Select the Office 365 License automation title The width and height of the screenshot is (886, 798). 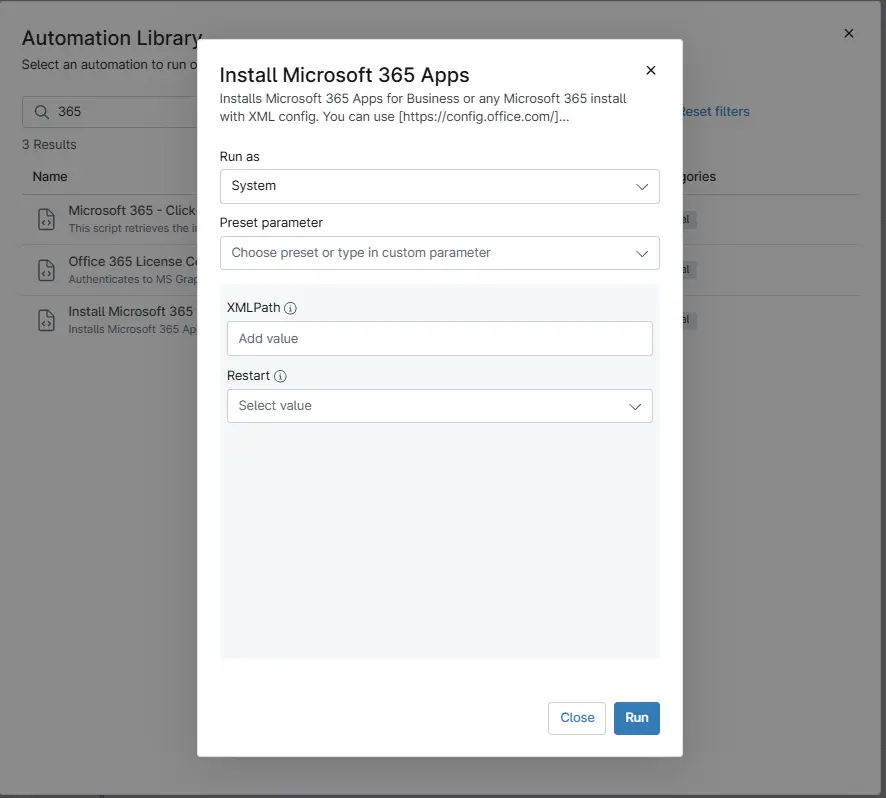[132, 262]
